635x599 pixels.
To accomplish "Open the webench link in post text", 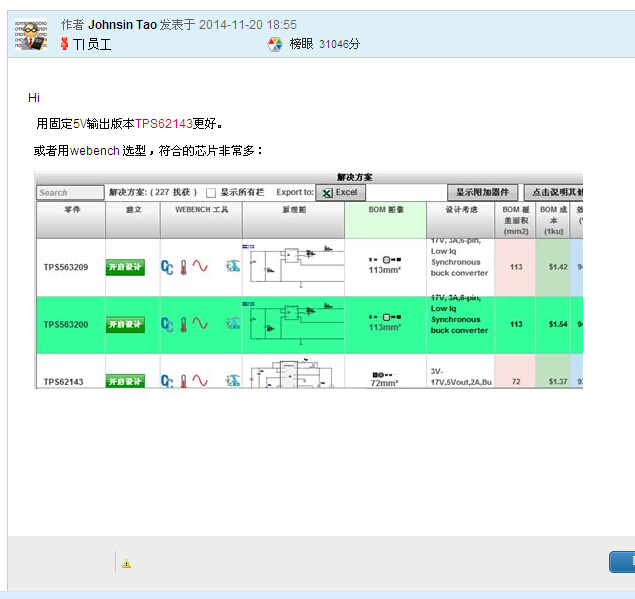I will (94, 151).
